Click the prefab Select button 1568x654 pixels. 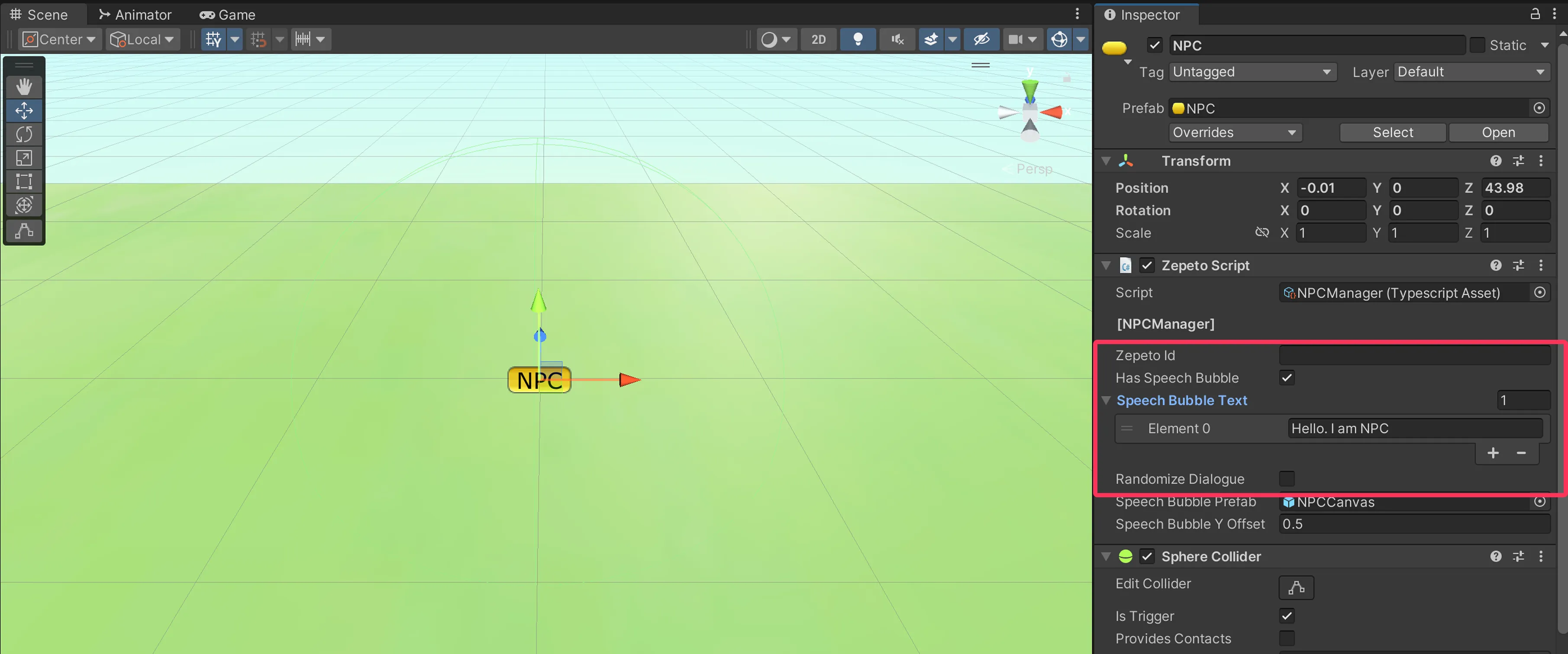click(1392, 132)
